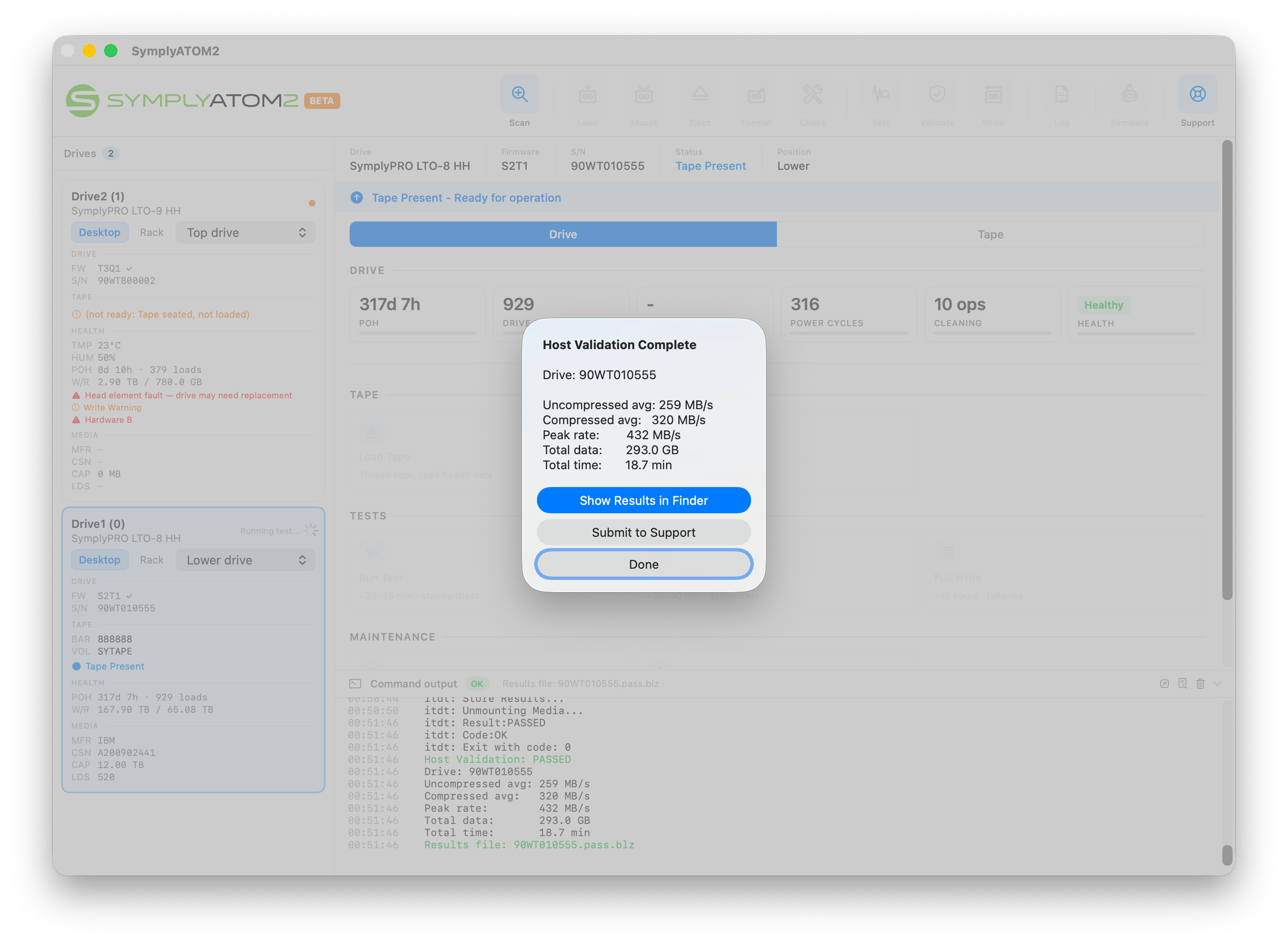The image size is (1288, 945).
Task: Open the Top drive position dropdown
Action: click(245, 232)
